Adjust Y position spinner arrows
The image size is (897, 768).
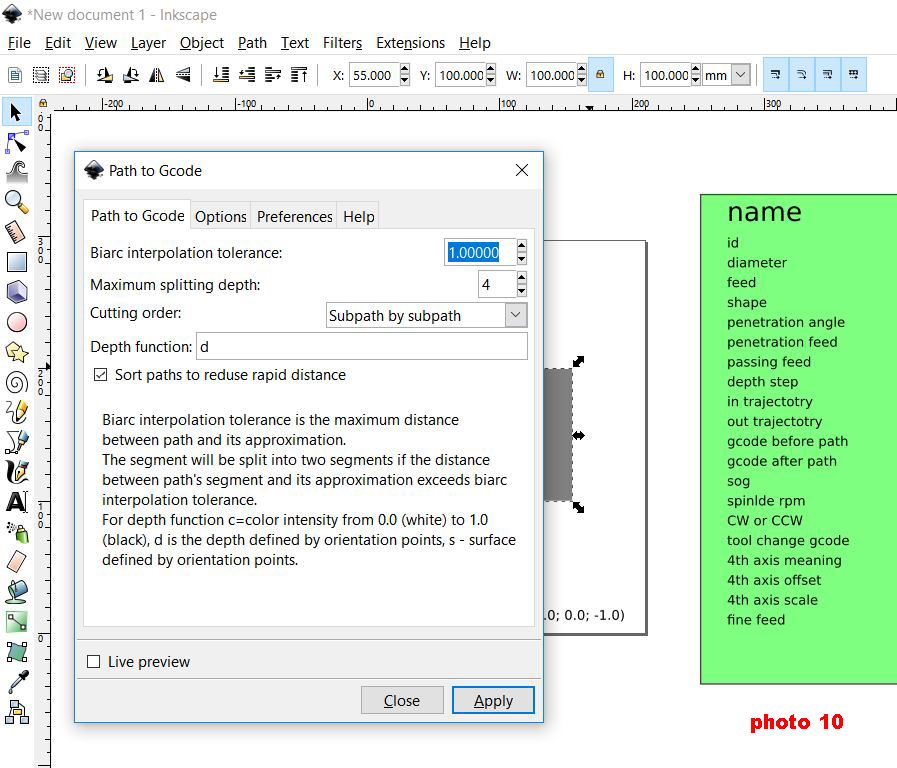490,75
